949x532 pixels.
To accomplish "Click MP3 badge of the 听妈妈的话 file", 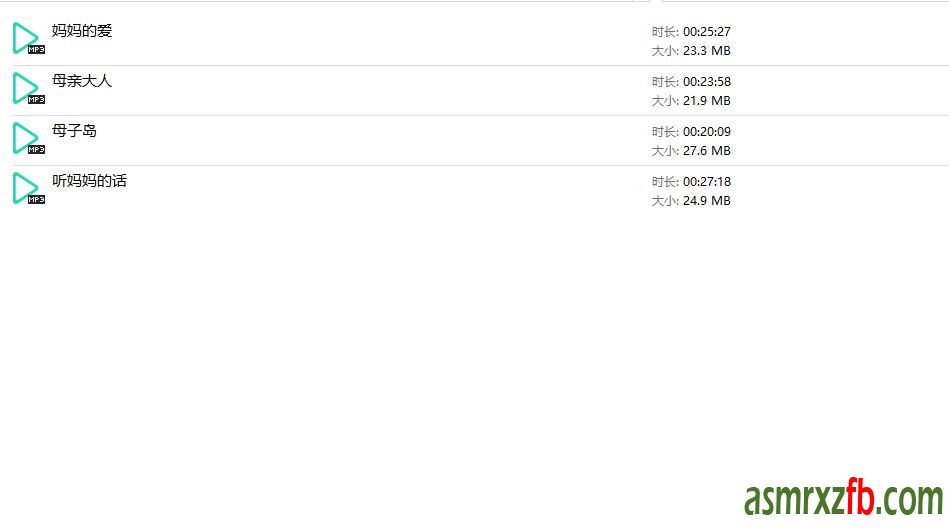I will tap(36, 199).
